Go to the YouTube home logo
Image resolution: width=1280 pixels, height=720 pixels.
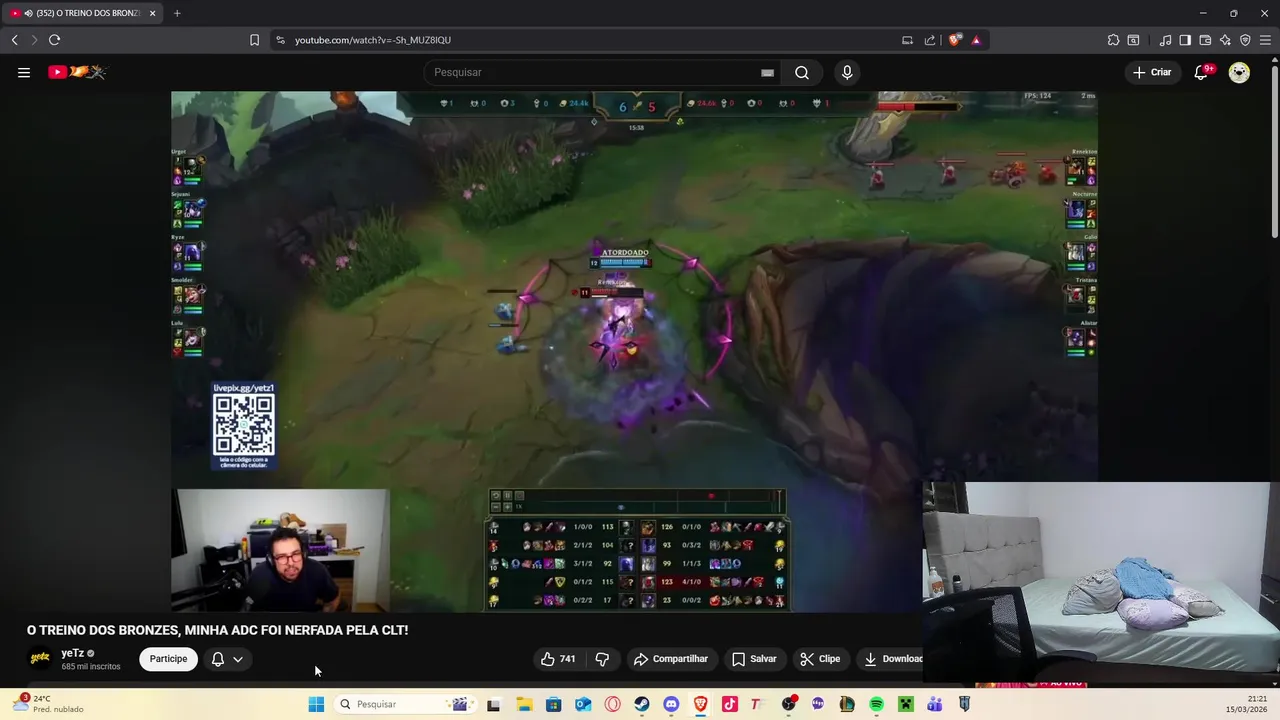[77, 72]
